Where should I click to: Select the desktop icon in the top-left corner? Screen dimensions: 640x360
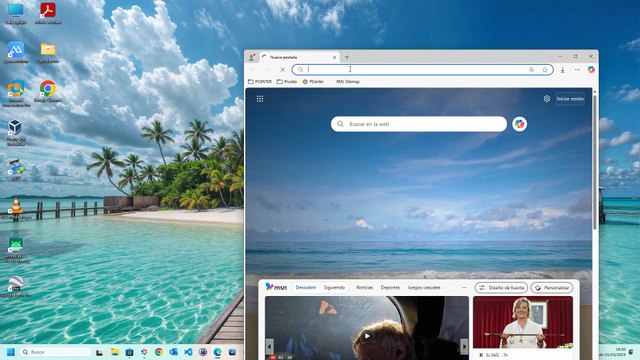pyautogui.click(x=16, y=13)
